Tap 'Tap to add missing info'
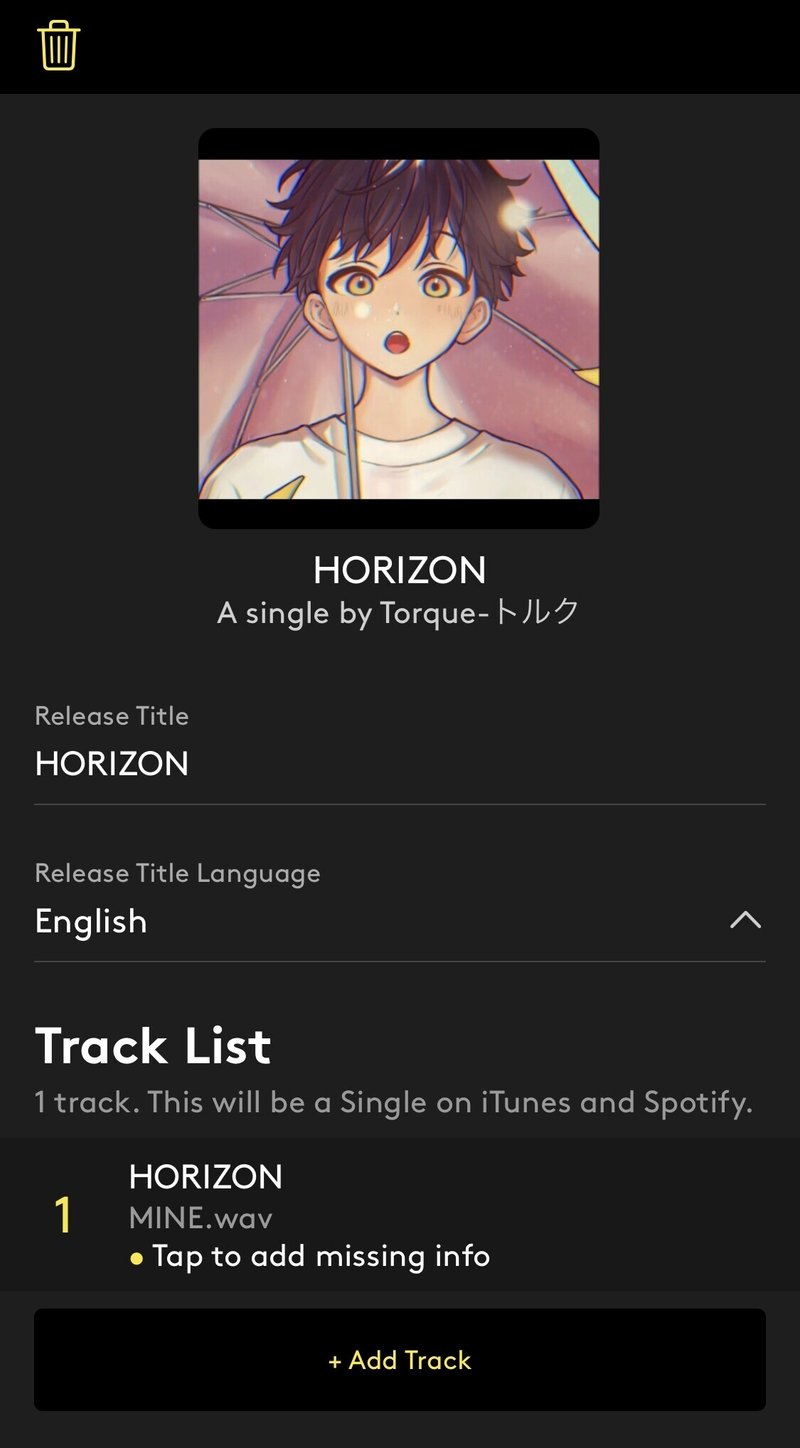This screenshot has width=800, height=1448. click(321, 1256)
